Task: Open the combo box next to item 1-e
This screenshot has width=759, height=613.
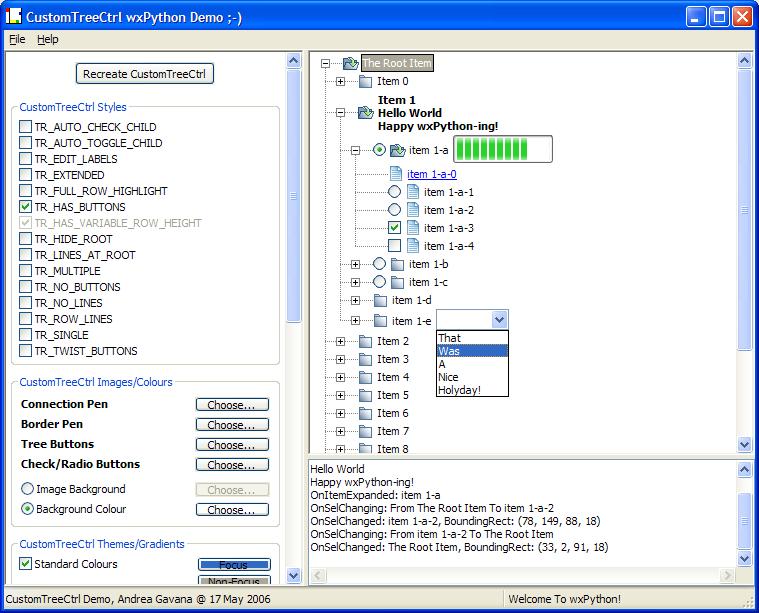Action: (499, 320)
